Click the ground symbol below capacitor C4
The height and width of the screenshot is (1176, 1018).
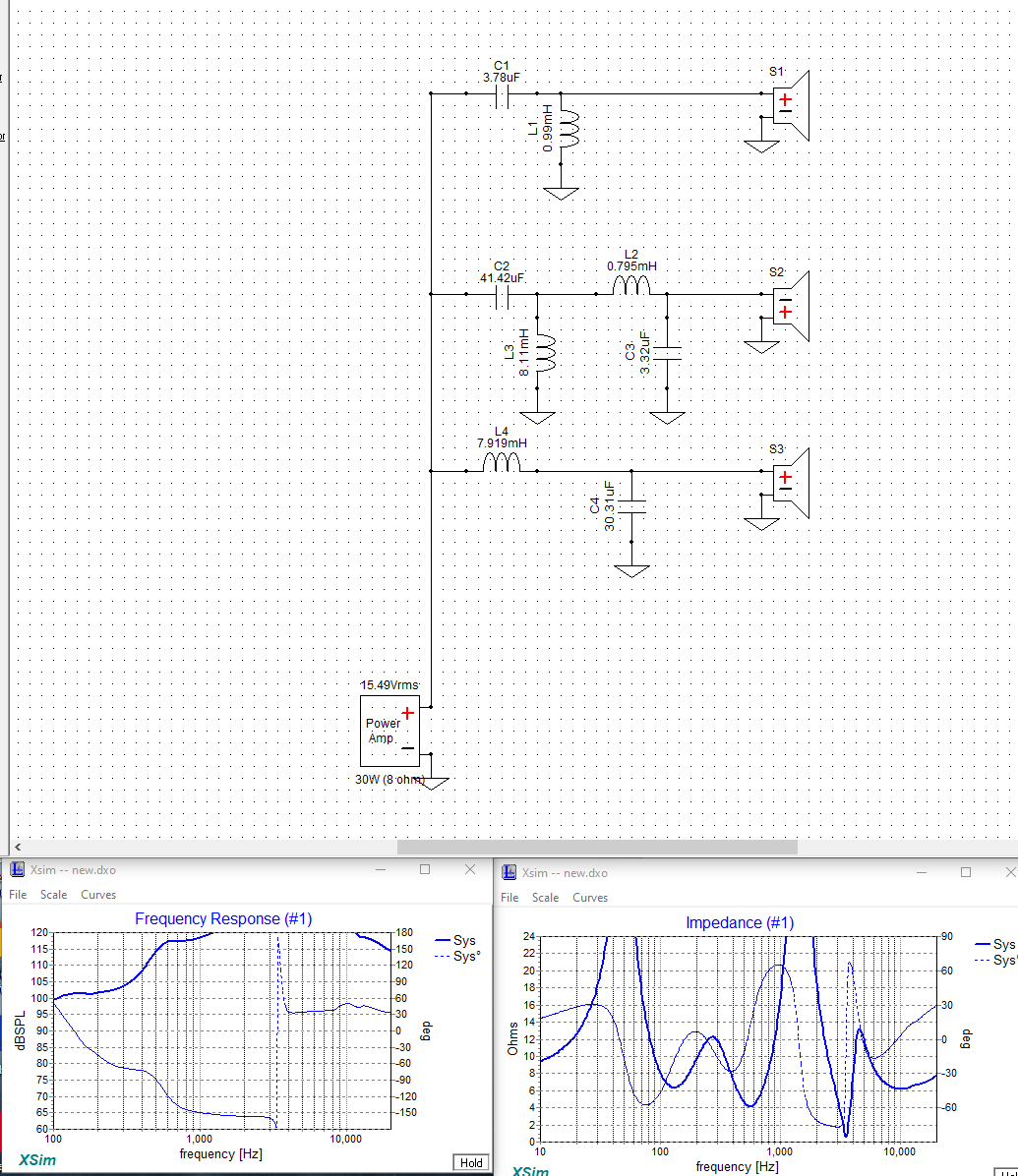tap(631, 570)
